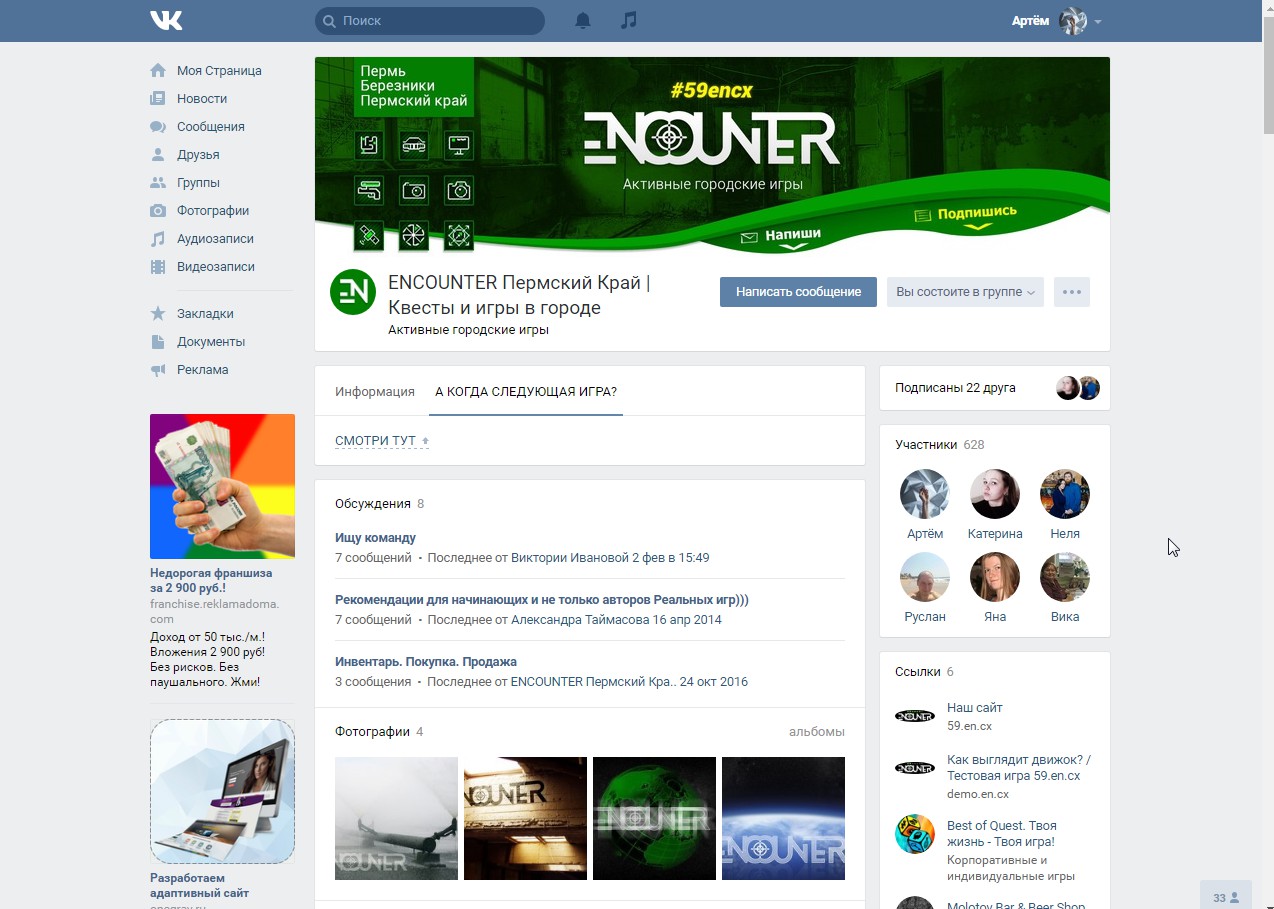Click the Документы file icon in sidebar
1274x909 pixels.
pos(158,342)
